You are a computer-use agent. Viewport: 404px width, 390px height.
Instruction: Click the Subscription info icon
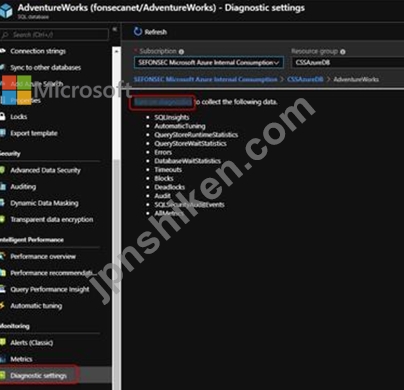[181, 52]
